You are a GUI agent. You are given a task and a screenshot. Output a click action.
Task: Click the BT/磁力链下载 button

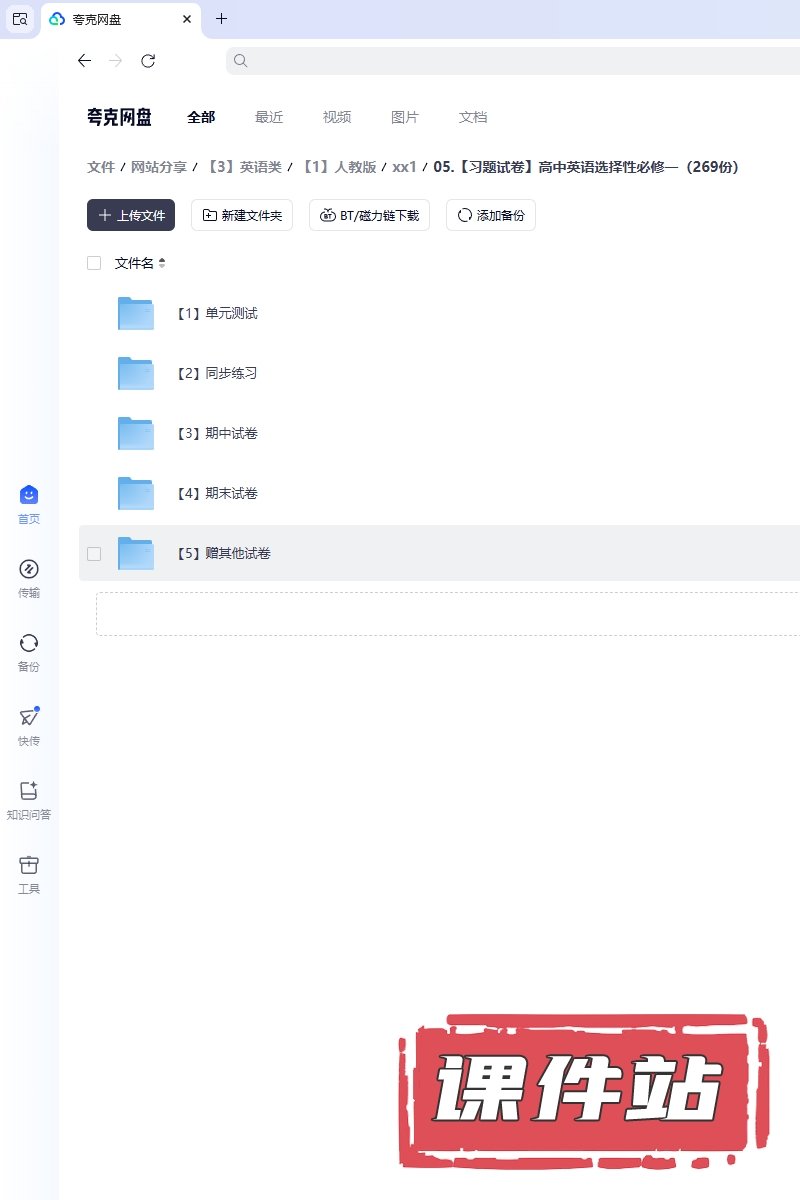pos(369,215)
